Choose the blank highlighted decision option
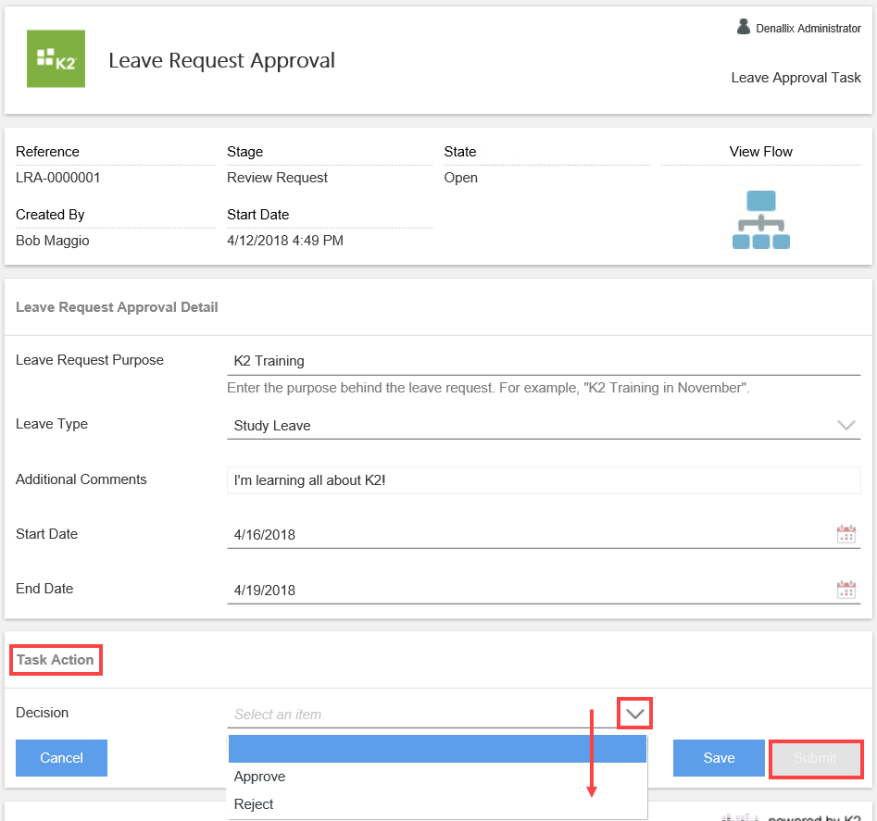The height and width of the screenshot is (821, 877). pyautogui.click(x=436, y=749)
